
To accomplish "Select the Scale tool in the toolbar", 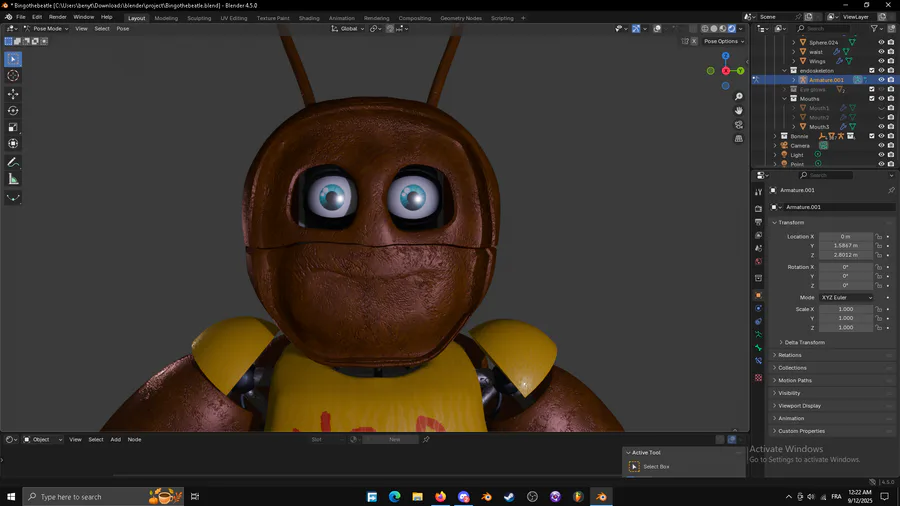I will click(x=13, y=128).
